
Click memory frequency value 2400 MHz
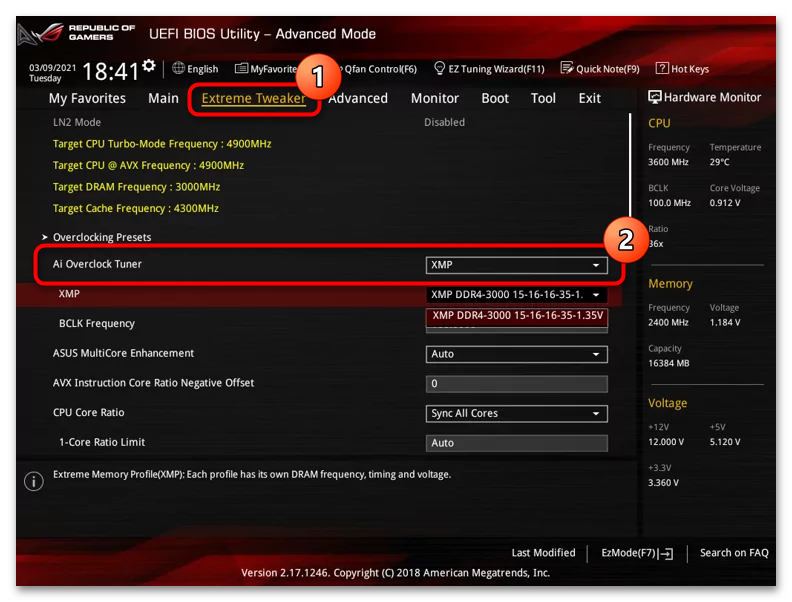point(668,323)
